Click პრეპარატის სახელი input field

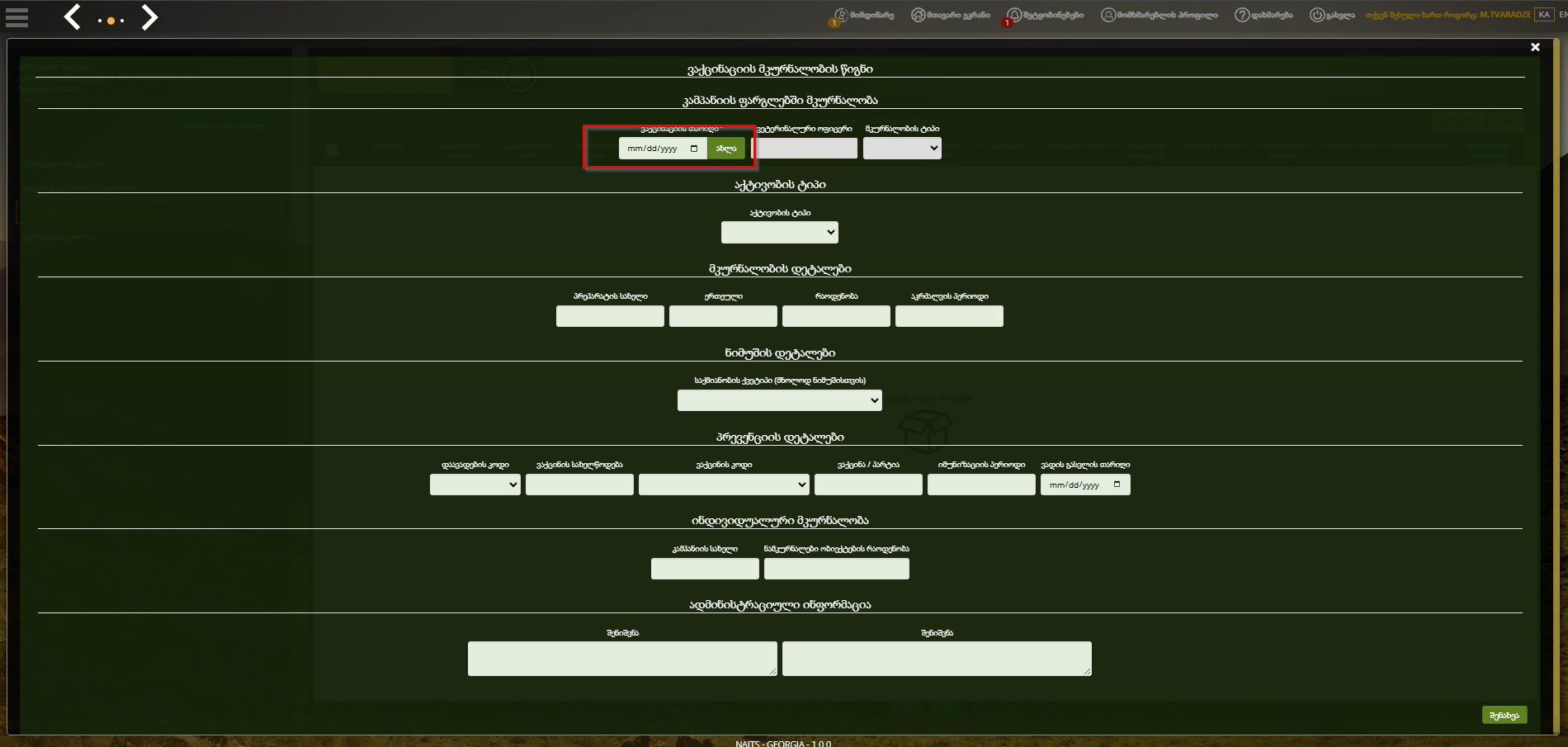[610, 316]
